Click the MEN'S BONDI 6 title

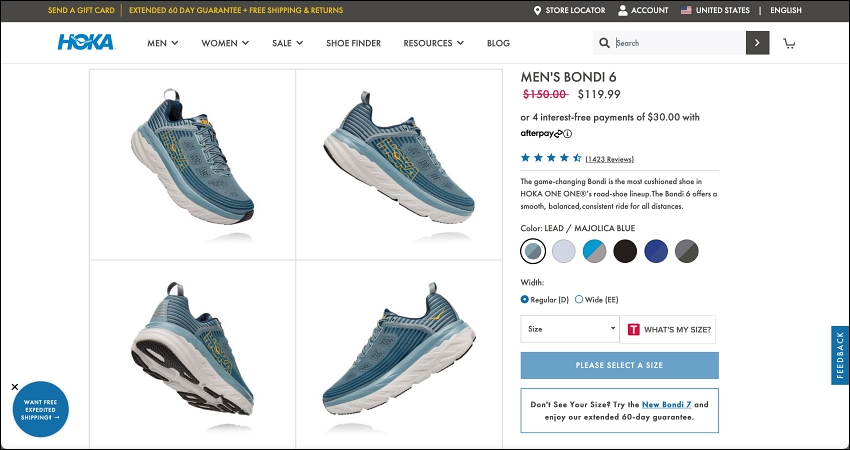pyautogui.click(x=568, y=77)
